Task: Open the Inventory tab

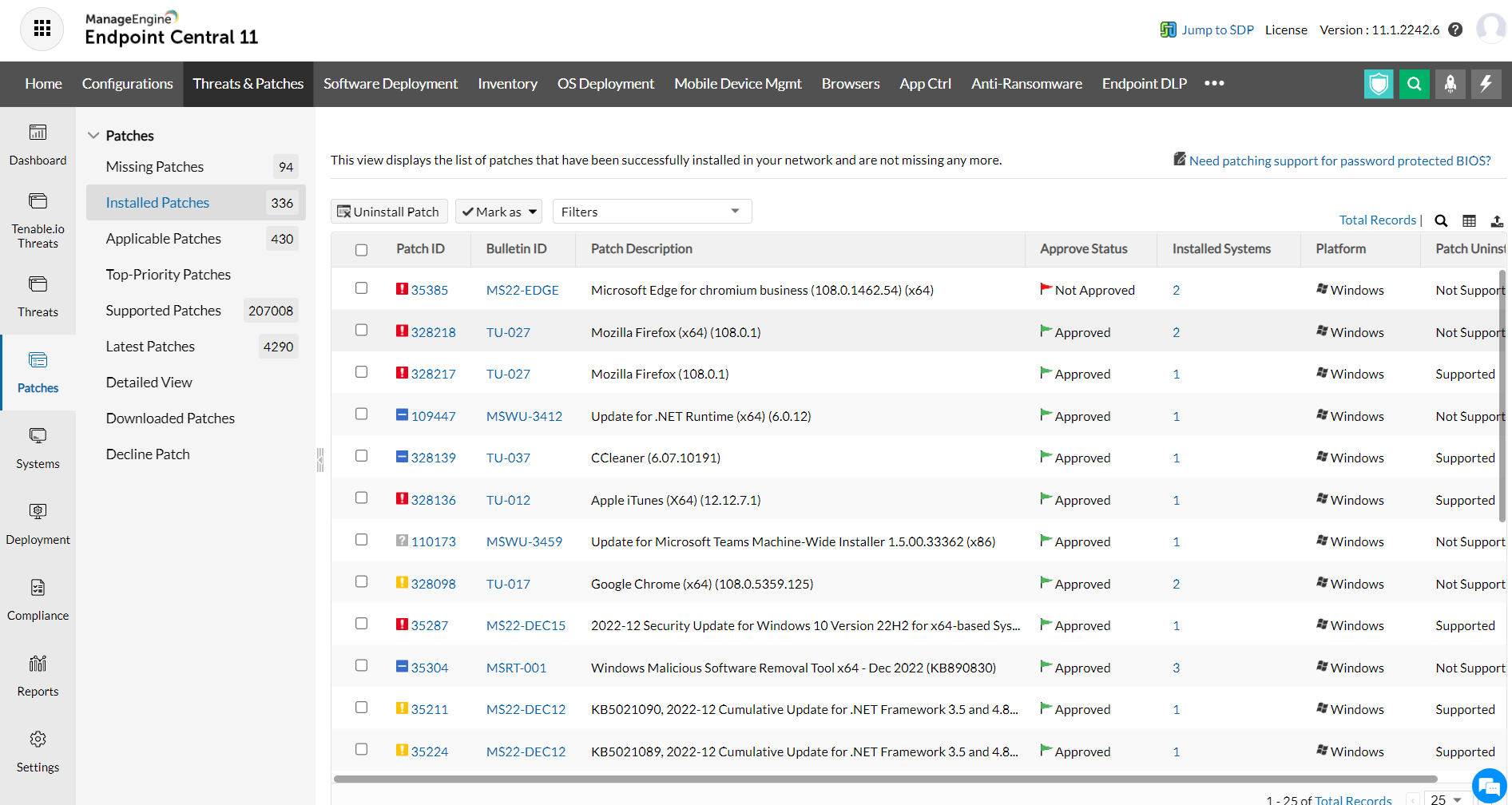Action: [507, 84]
